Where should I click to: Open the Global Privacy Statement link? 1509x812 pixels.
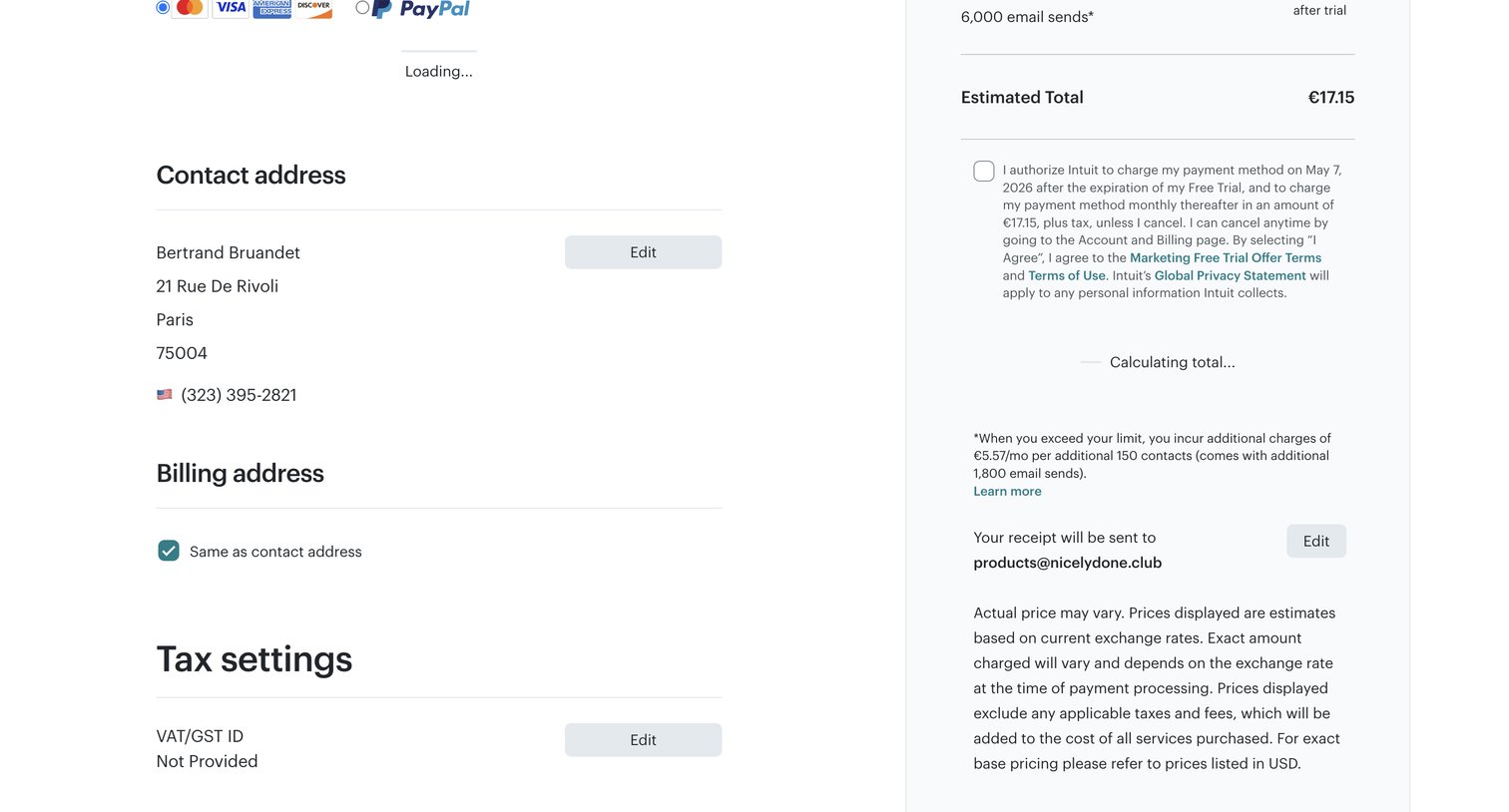(x=1230, y=275)
